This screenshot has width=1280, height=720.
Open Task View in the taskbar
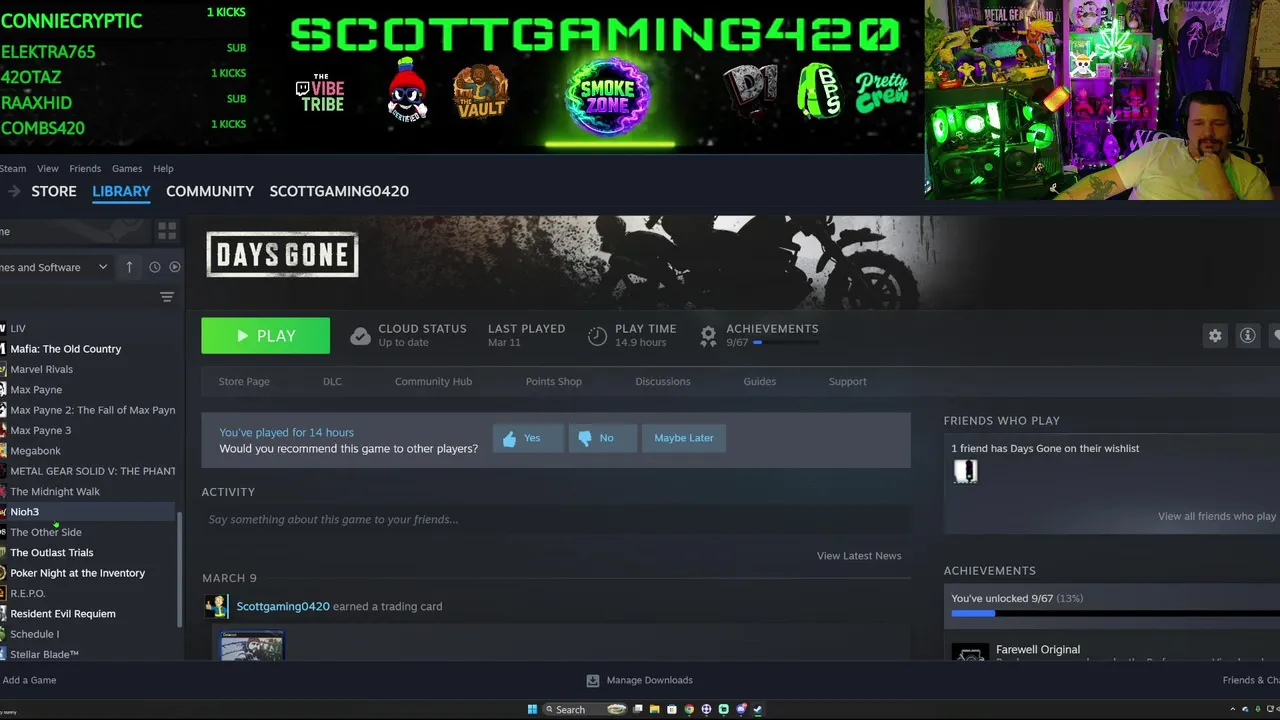click(638, 709)
